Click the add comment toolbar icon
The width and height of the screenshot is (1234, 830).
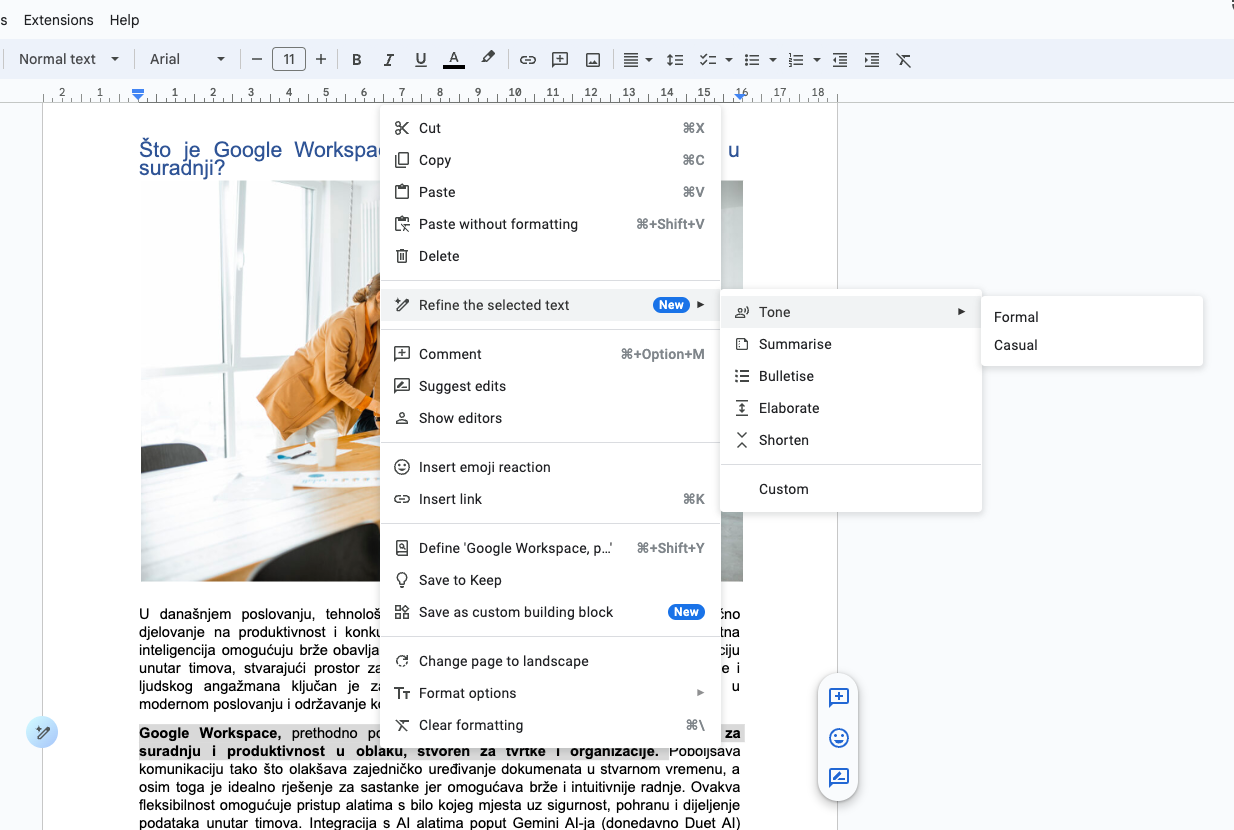coord(560,60)
